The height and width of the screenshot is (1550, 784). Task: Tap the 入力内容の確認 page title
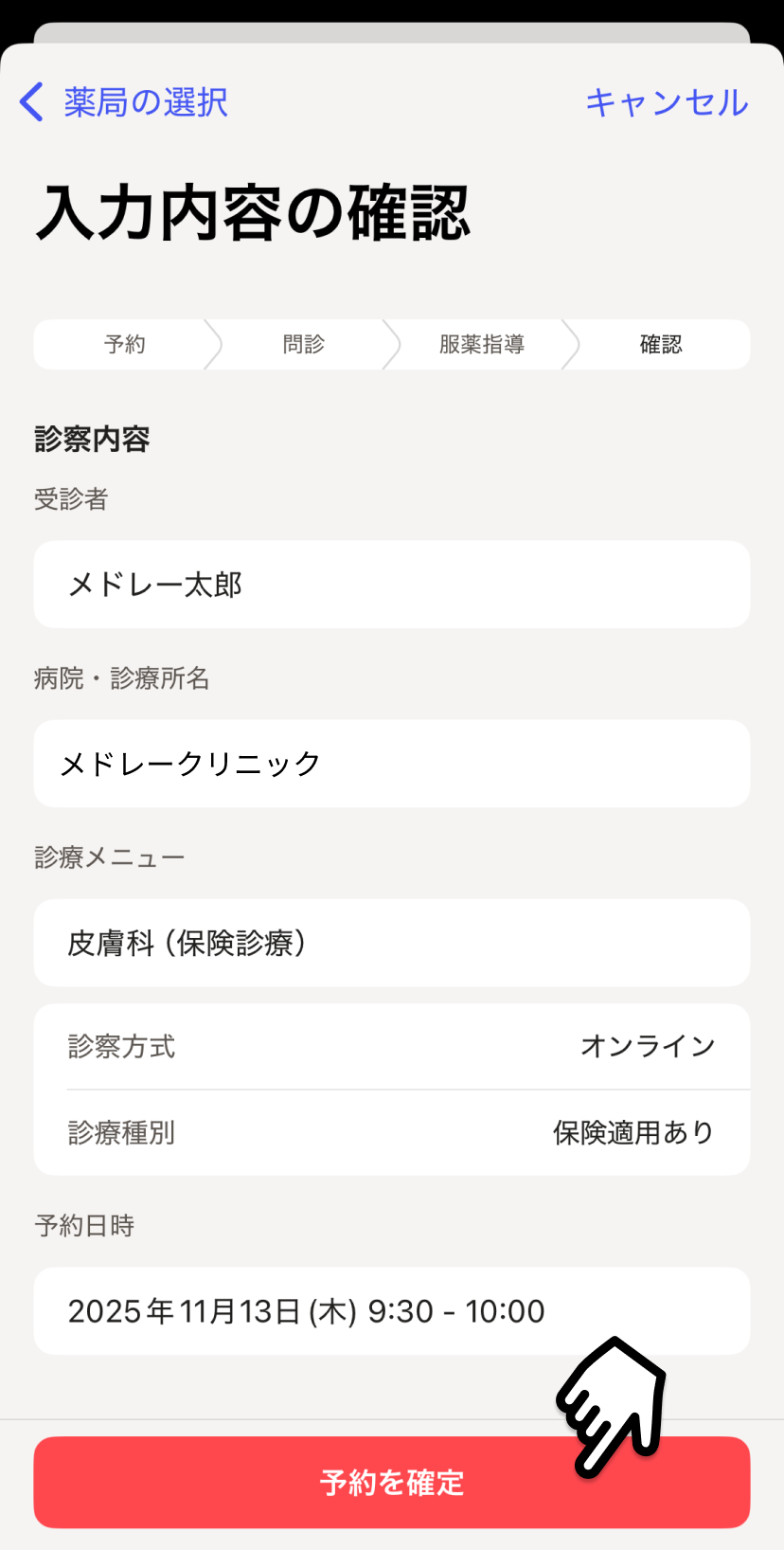(x=253, y=213)
